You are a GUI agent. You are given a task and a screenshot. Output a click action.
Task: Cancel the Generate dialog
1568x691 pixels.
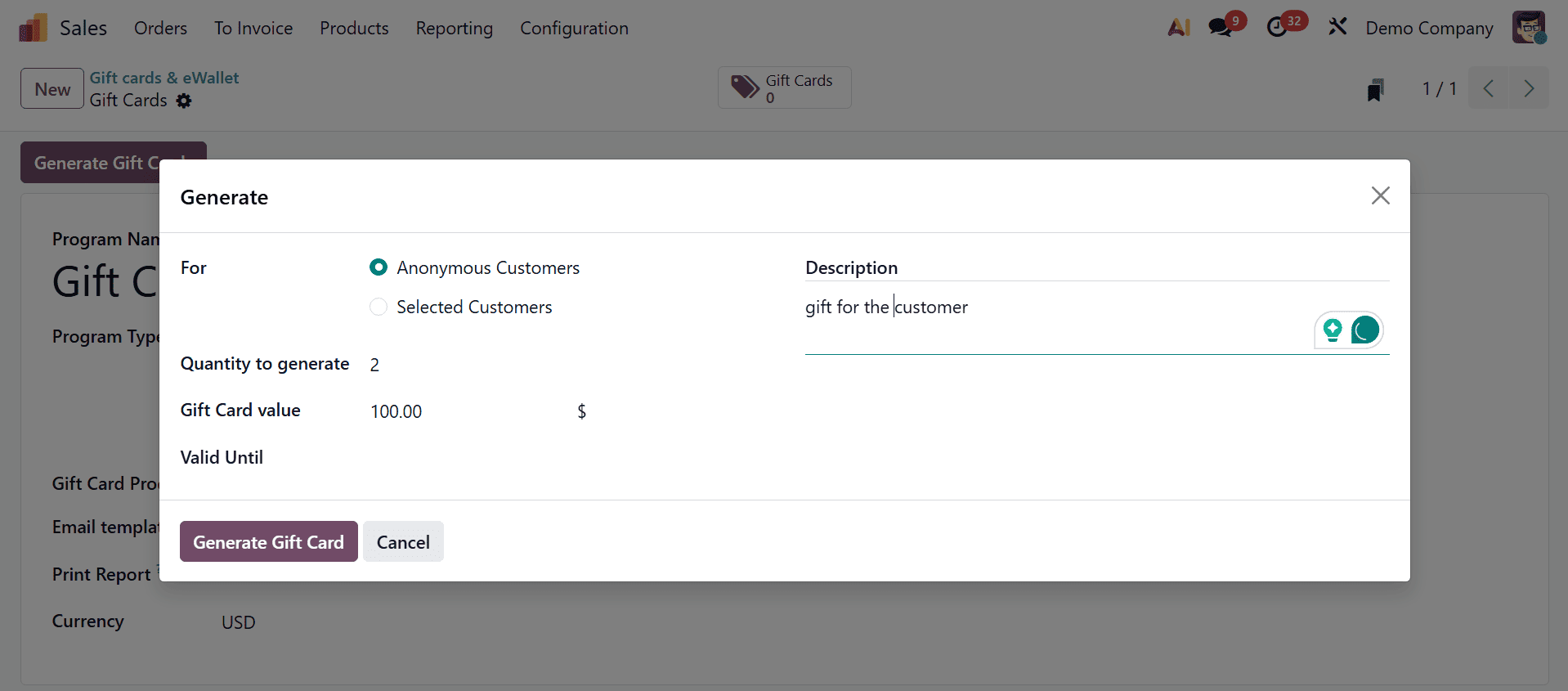[x=403, y=542]
